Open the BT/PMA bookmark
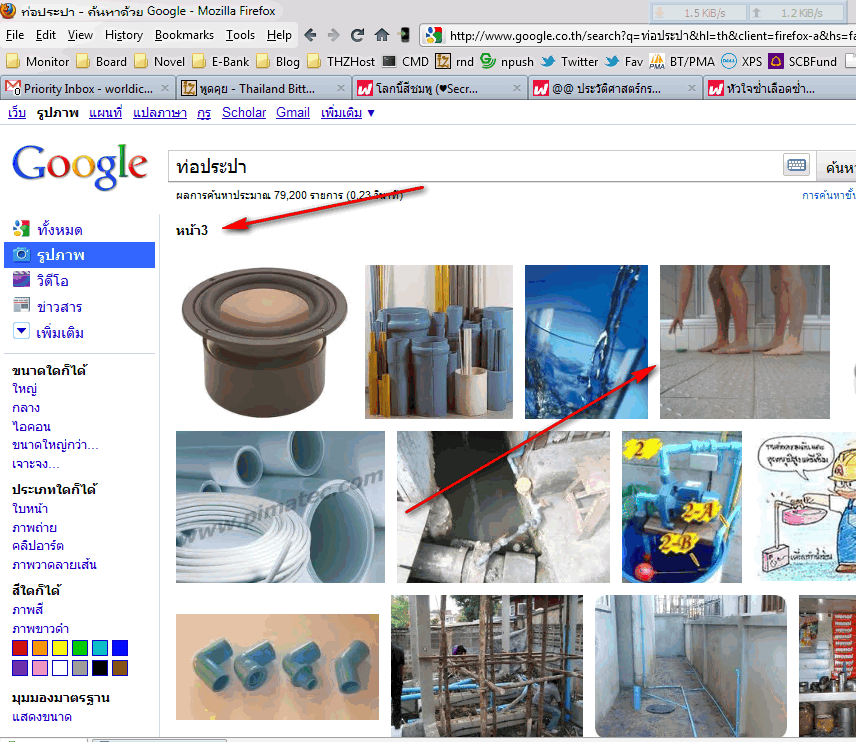The width and height of the screenshot is (856, 742). (x=682, y=62)
